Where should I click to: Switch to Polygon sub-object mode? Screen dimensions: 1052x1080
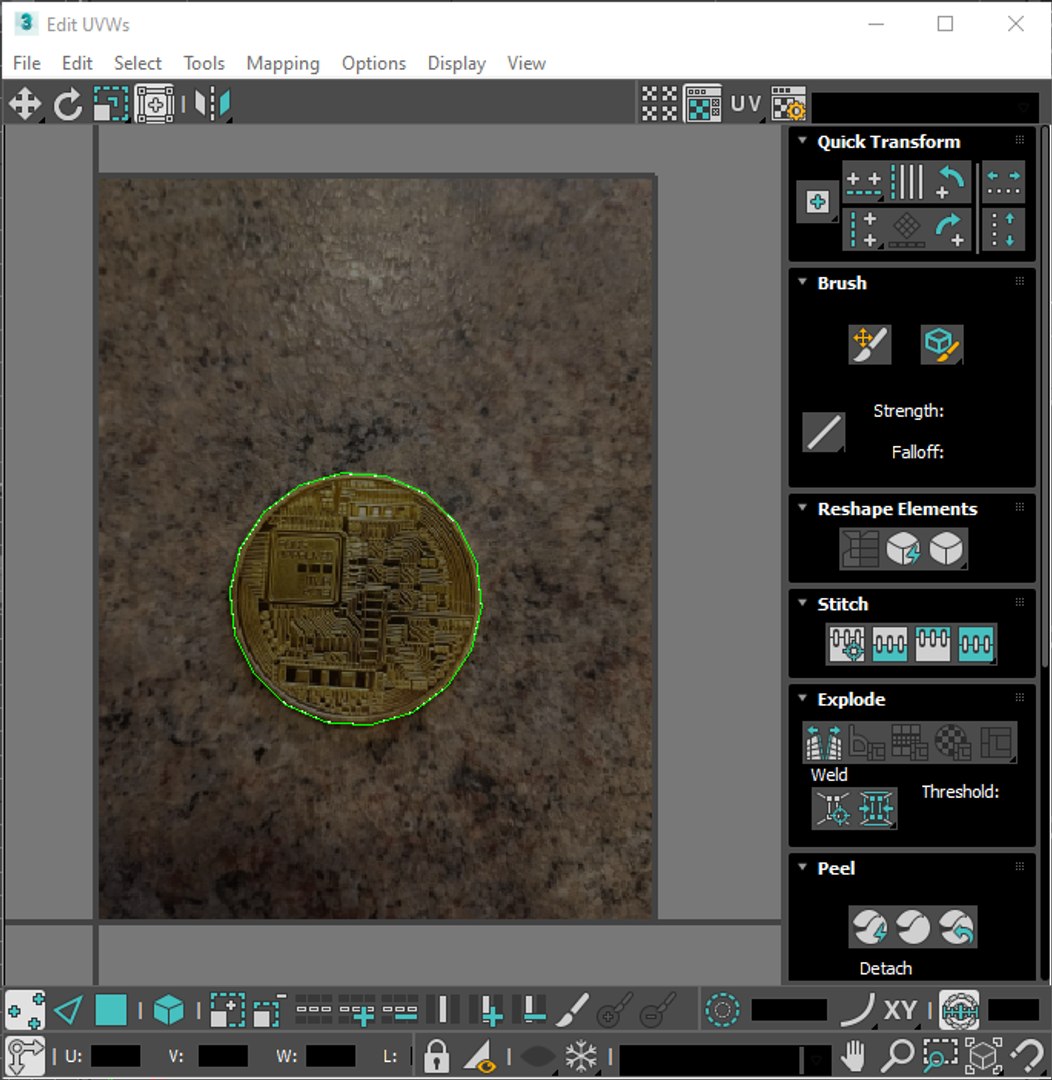pos(111,1010)
